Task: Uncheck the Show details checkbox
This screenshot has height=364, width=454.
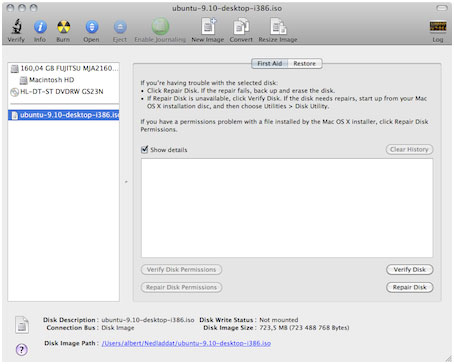Action: [x=144, y=149]
